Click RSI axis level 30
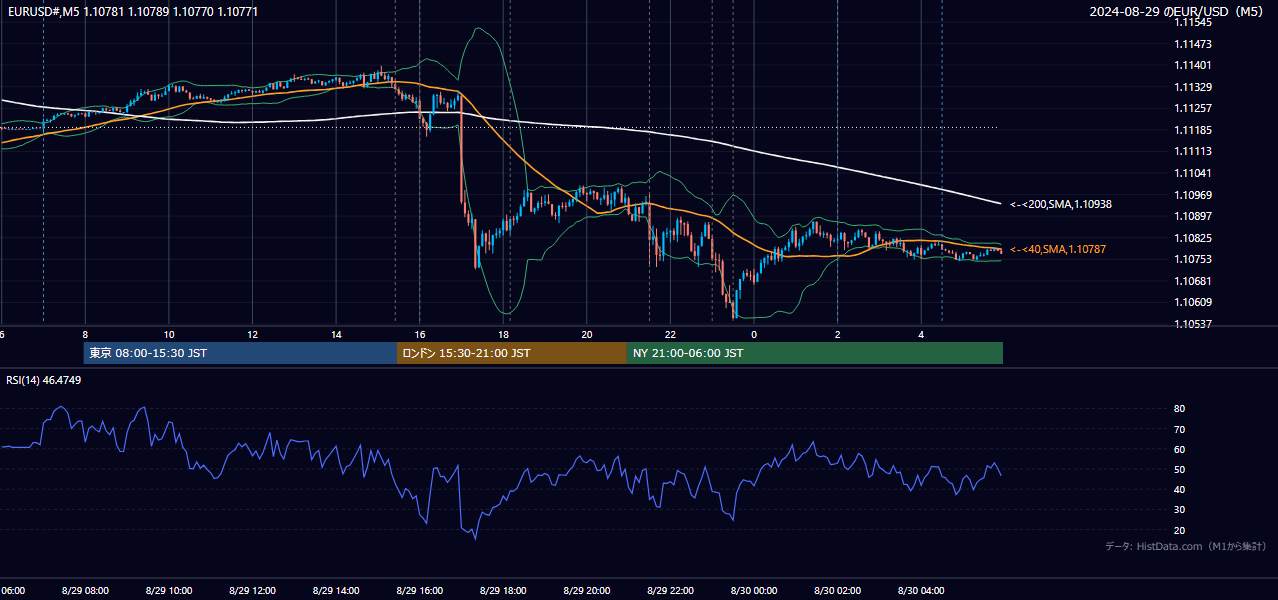The height and width of the screenshot is (600, 1278). pos(1180,510)
